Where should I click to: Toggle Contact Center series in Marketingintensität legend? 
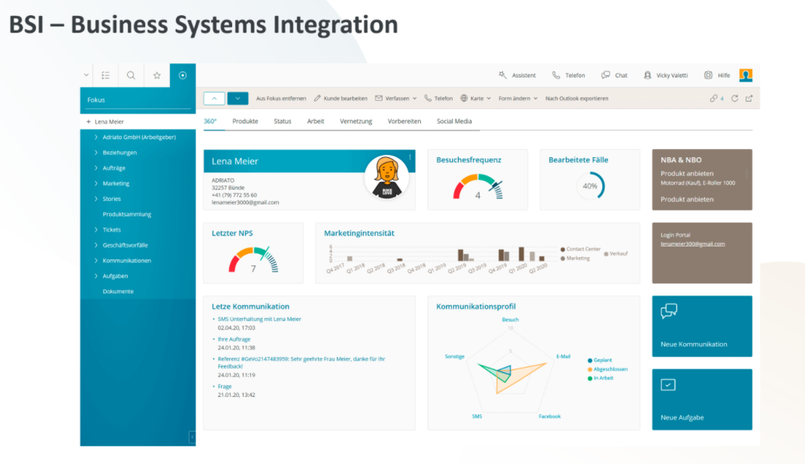(582, 249)
